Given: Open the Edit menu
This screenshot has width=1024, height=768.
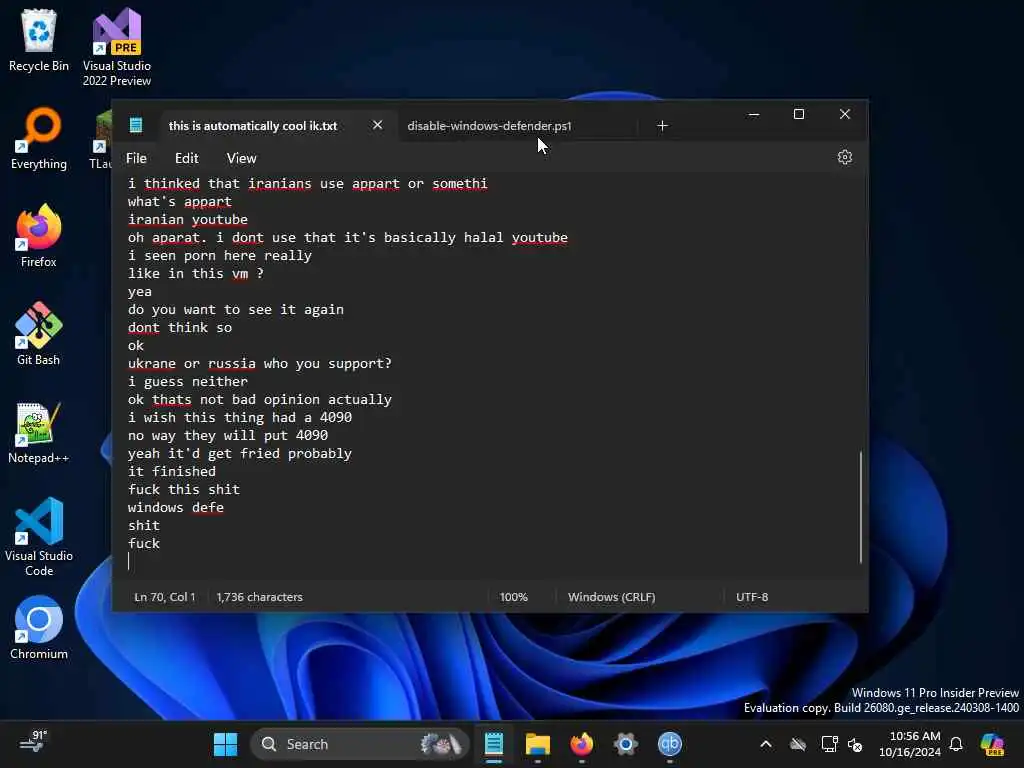Looking at the screenshot, I should pyautogui.click(x=186, y=158).
